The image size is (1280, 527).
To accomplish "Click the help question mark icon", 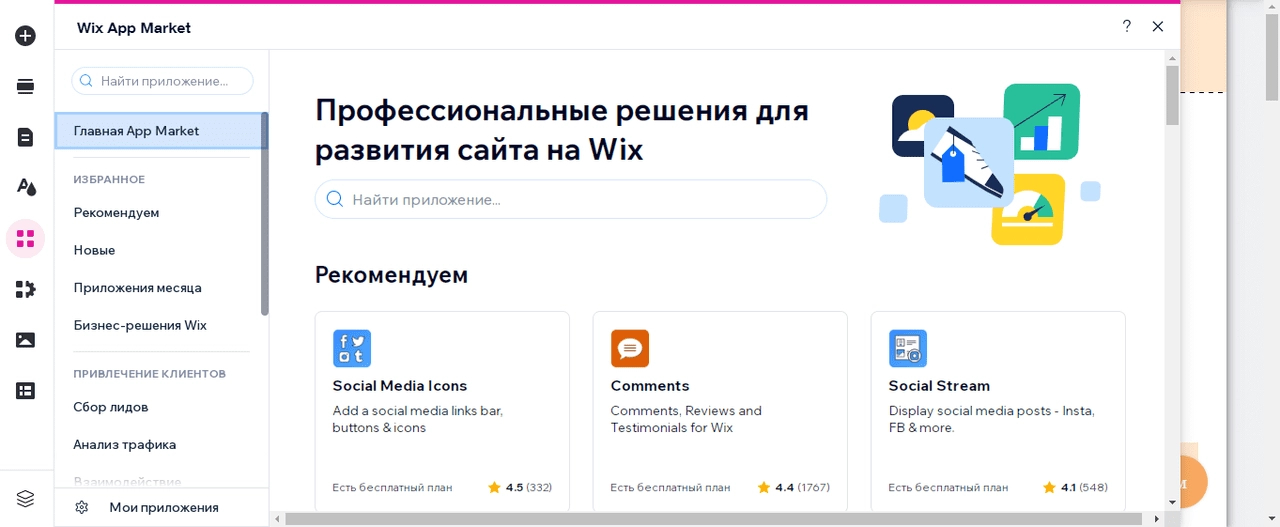I will 1127,27.
